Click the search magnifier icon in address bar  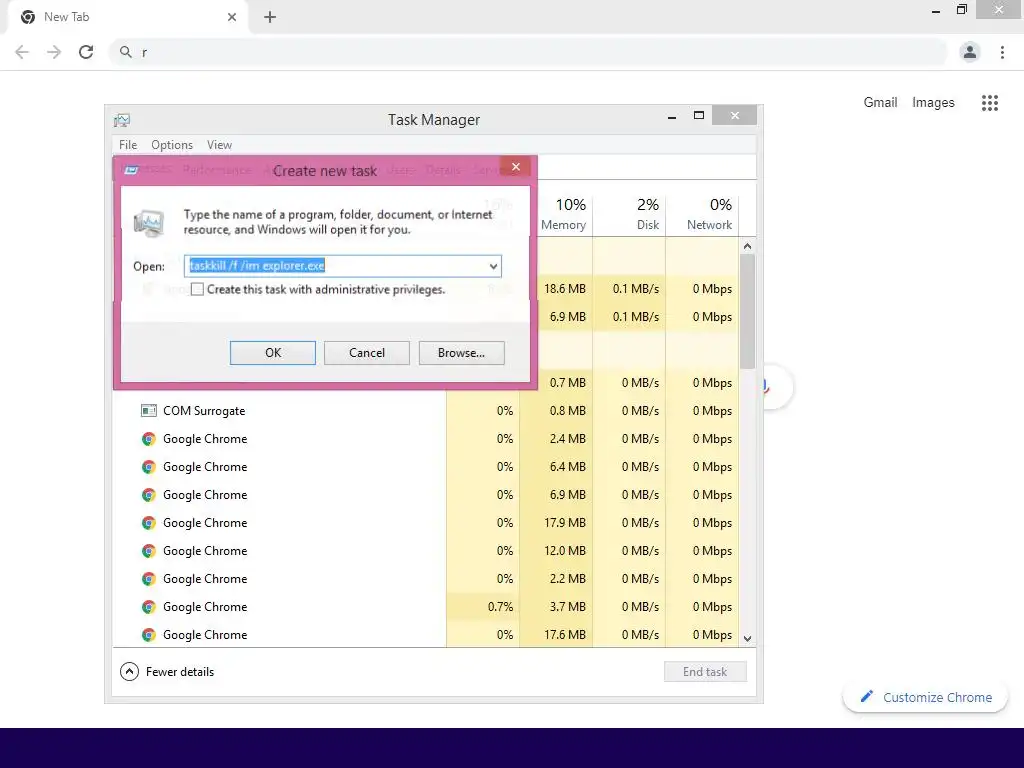point(125,52)
